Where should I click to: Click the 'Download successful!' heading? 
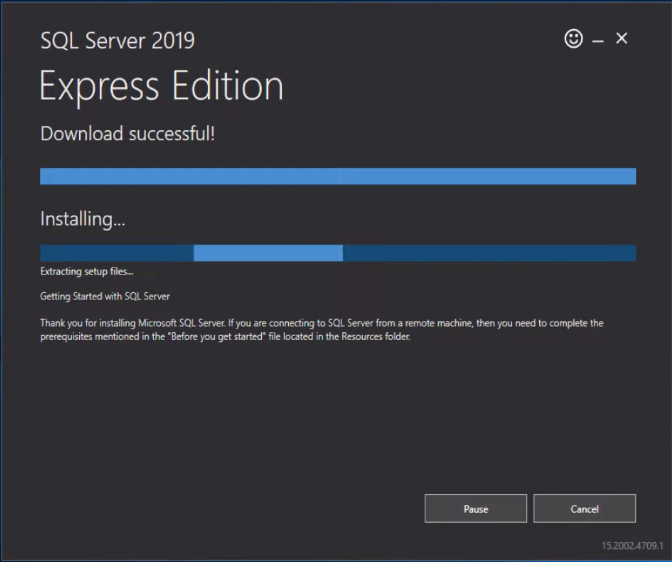[x=128, y=133]
